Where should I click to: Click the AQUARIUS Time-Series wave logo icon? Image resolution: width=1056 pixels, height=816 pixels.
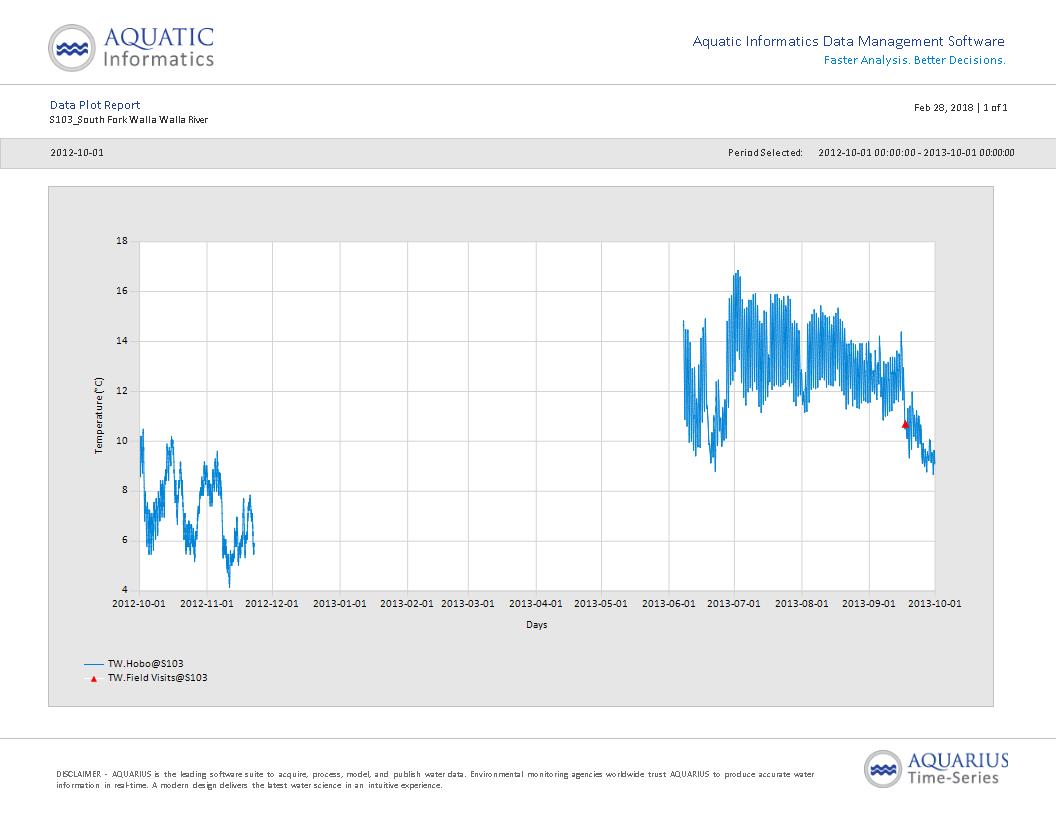[x=883, y=769]
